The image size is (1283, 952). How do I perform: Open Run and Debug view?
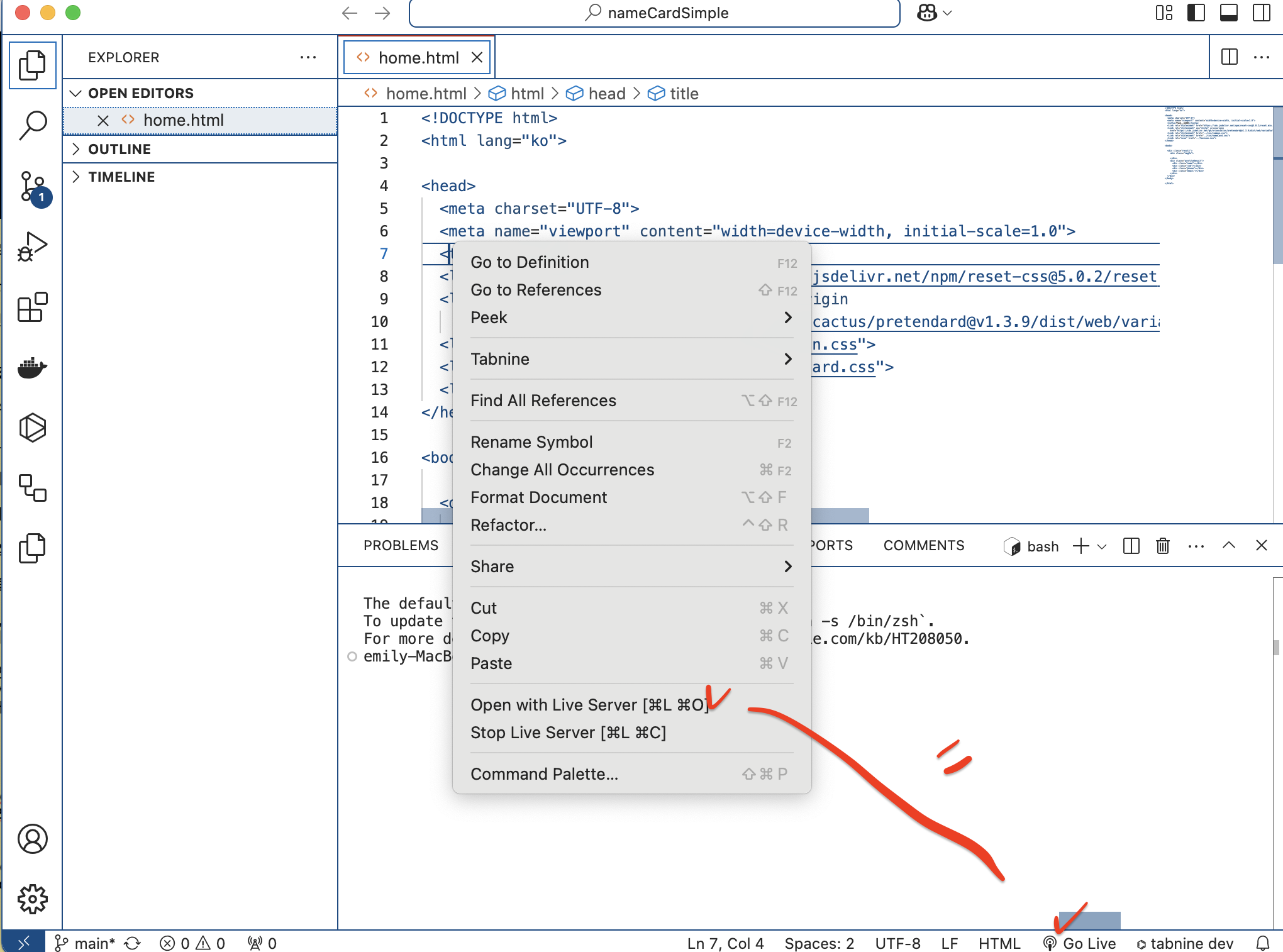tap(33, 246)
